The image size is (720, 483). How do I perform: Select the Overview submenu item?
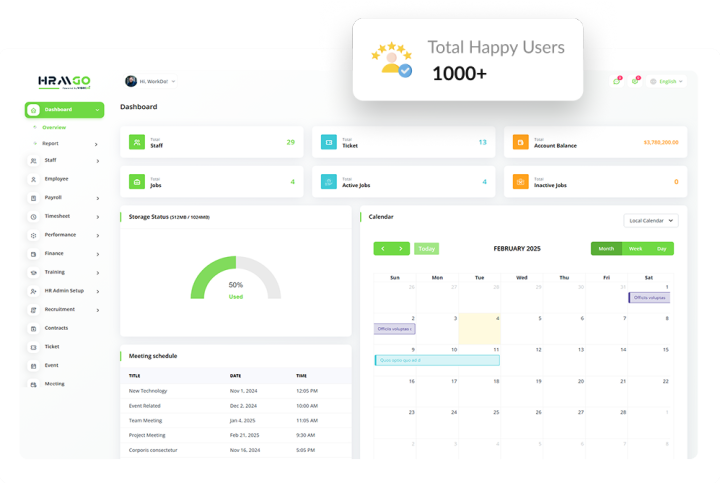point(54,128)
